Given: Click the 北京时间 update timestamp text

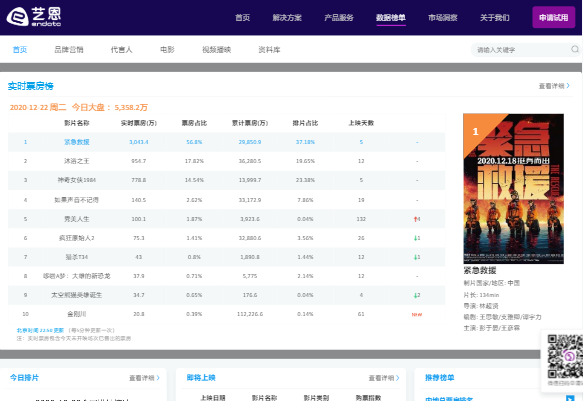Looking at the screenshot, I should pos(40,330).
